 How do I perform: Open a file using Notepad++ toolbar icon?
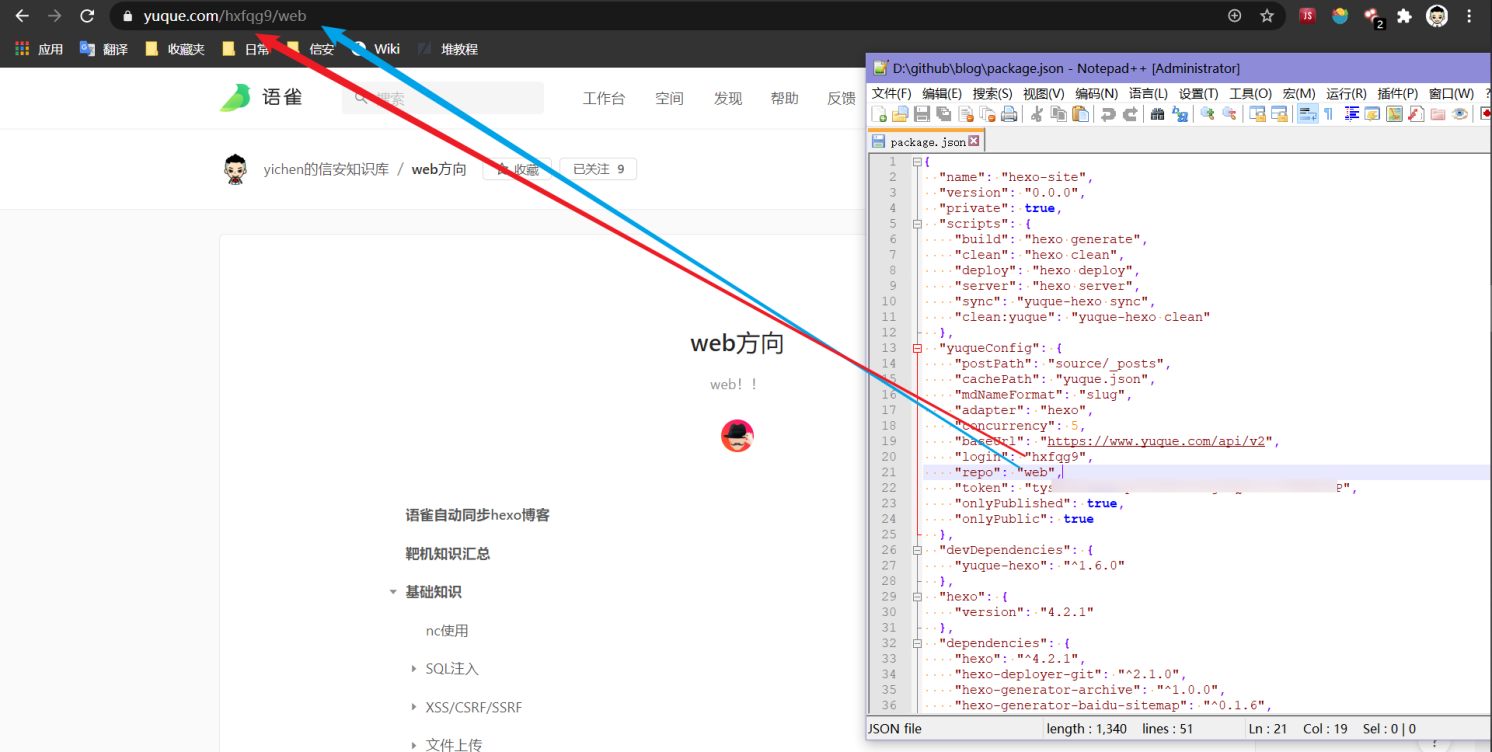click(900, 114)
